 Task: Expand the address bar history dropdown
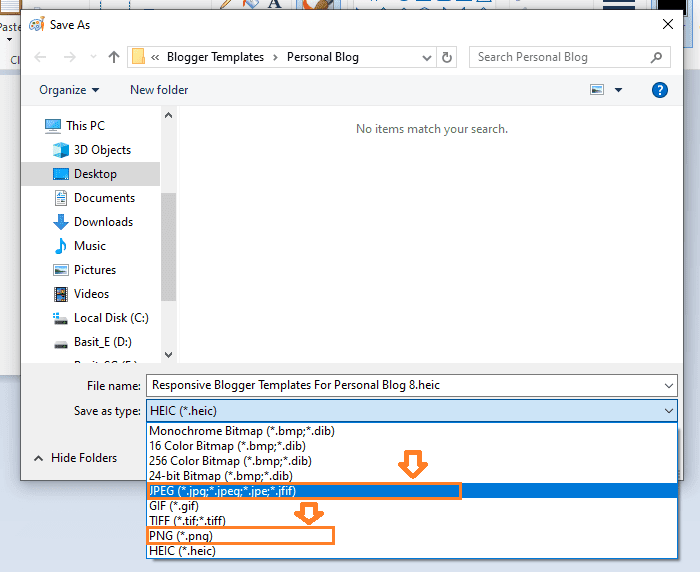(427, 57)
